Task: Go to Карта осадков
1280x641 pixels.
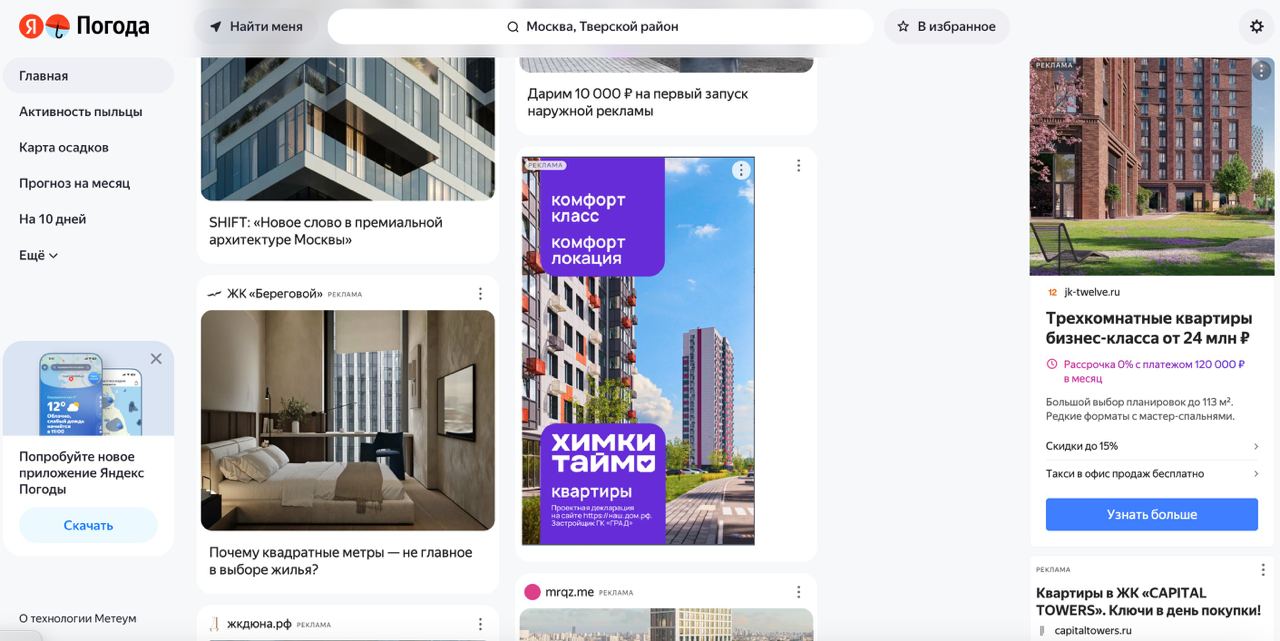Action: tap(64, 148)
